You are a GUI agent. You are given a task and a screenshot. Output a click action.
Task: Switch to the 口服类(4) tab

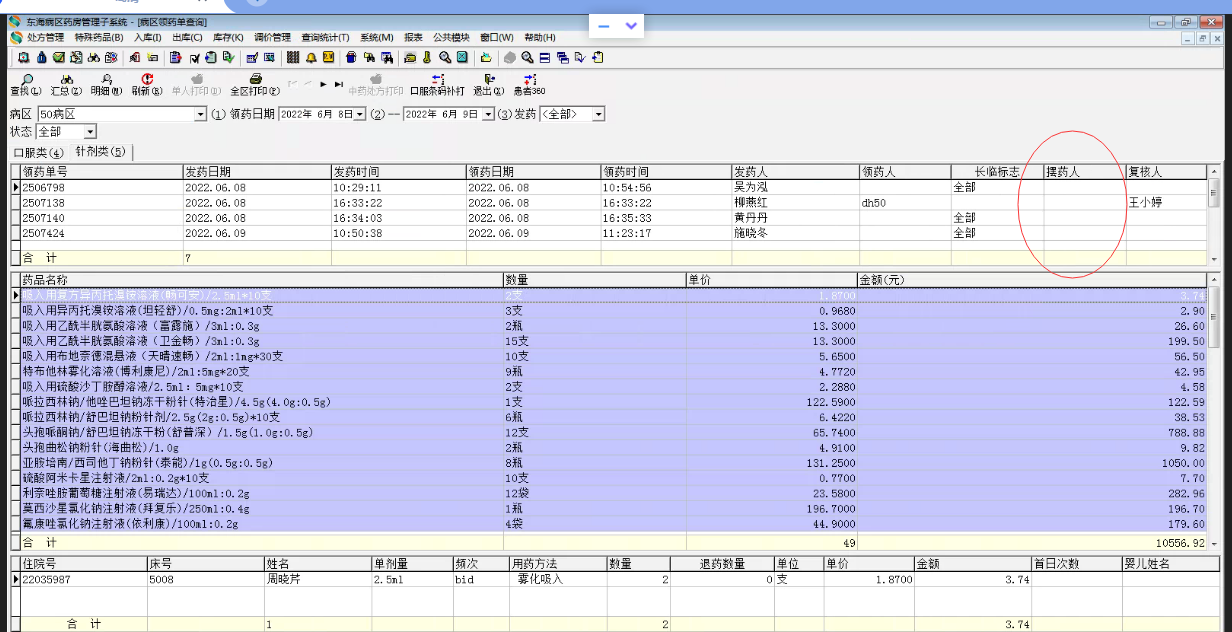[37, 152]
